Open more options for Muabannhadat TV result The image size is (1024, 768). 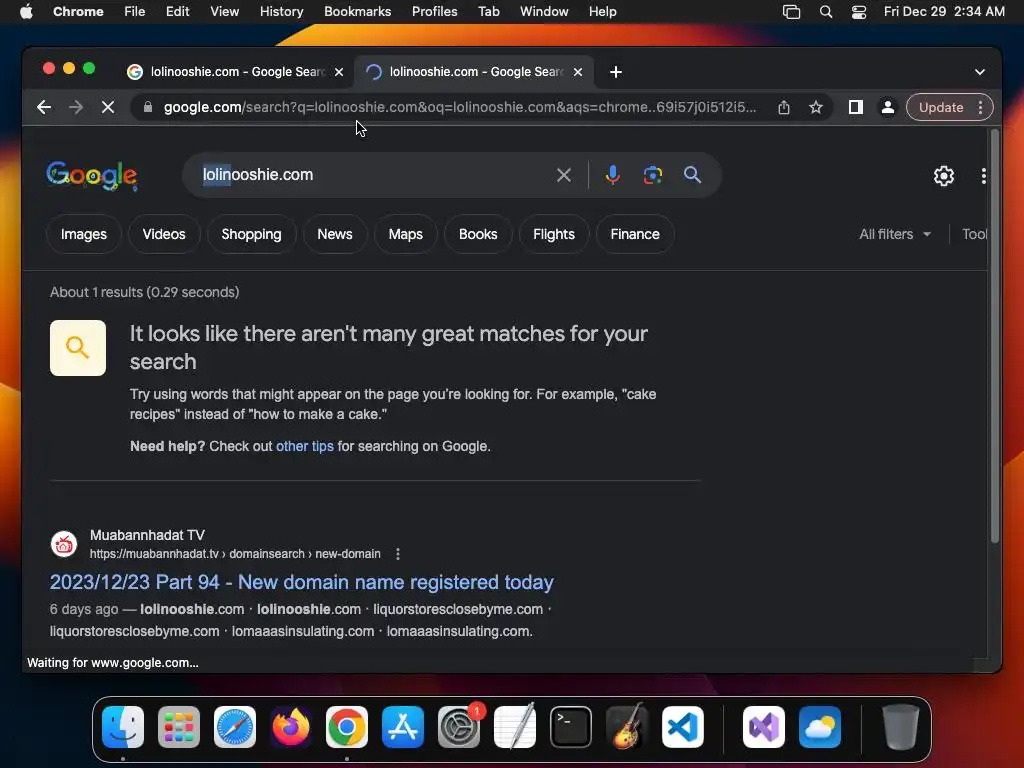point(398,554)
